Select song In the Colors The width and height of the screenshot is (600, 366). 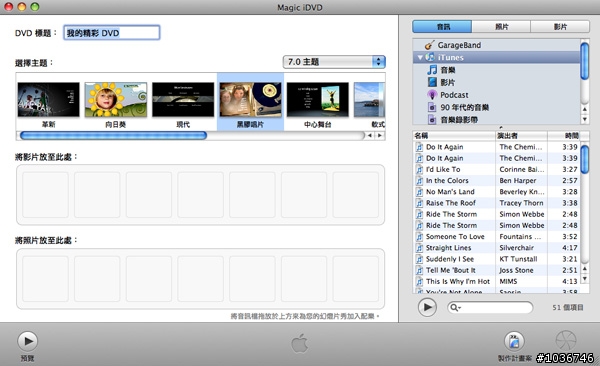point(447,180)
